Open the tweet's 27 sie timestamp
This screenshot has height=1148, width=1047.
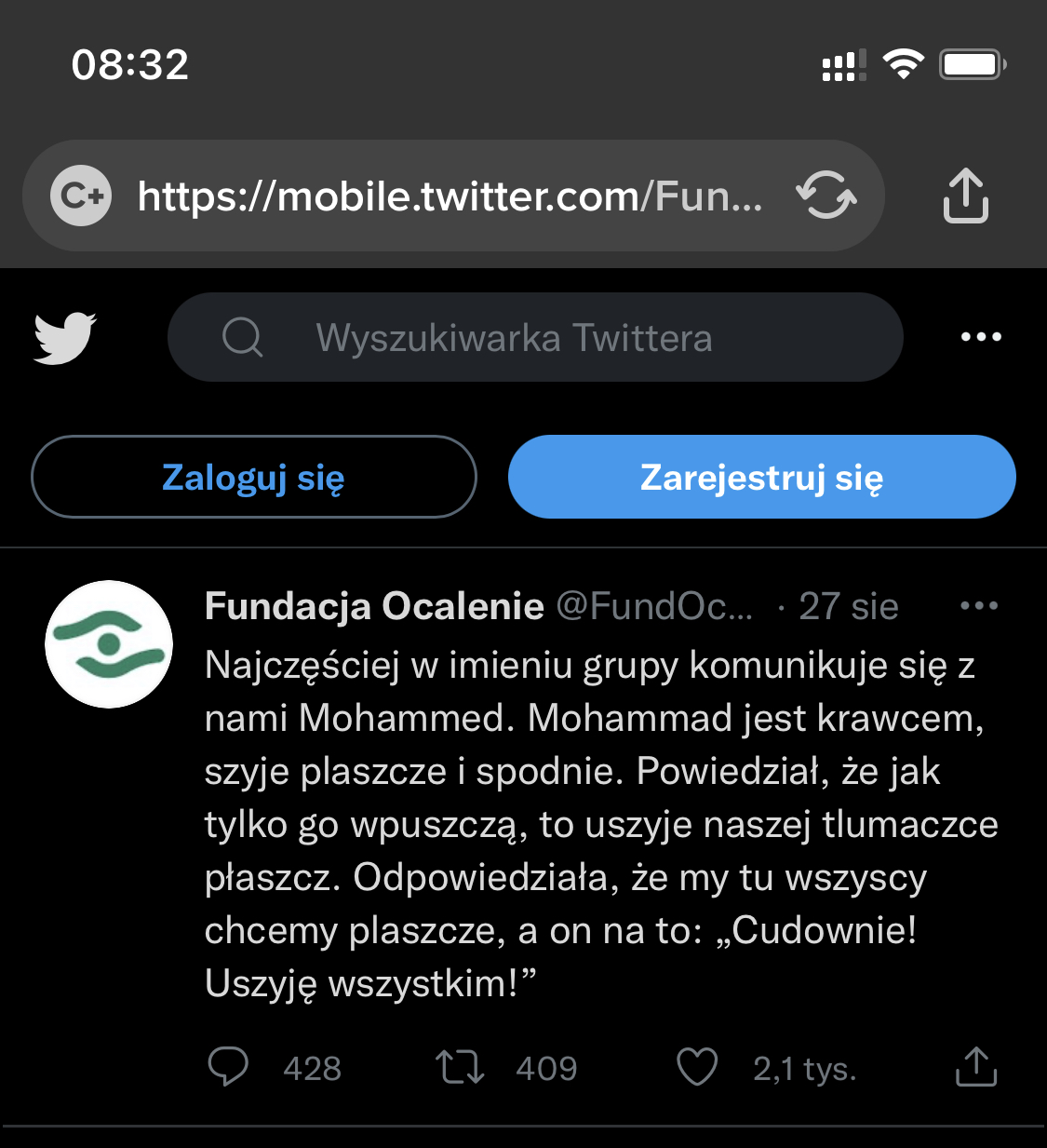coord(848,606)
